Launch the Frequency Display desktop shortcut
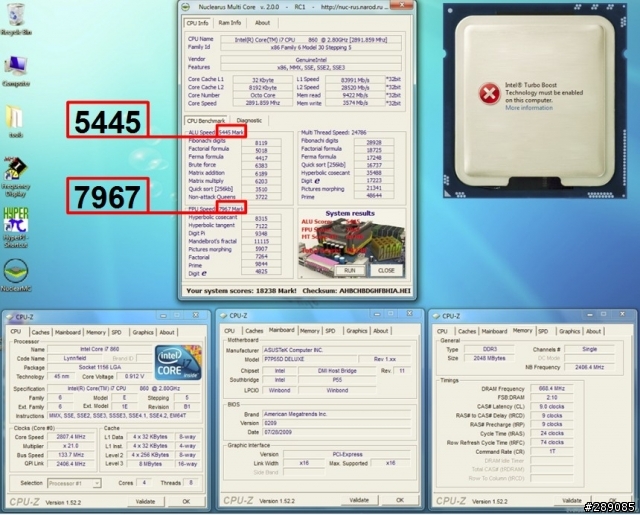This screenshot has width=640, height=515. click(16, 176)
